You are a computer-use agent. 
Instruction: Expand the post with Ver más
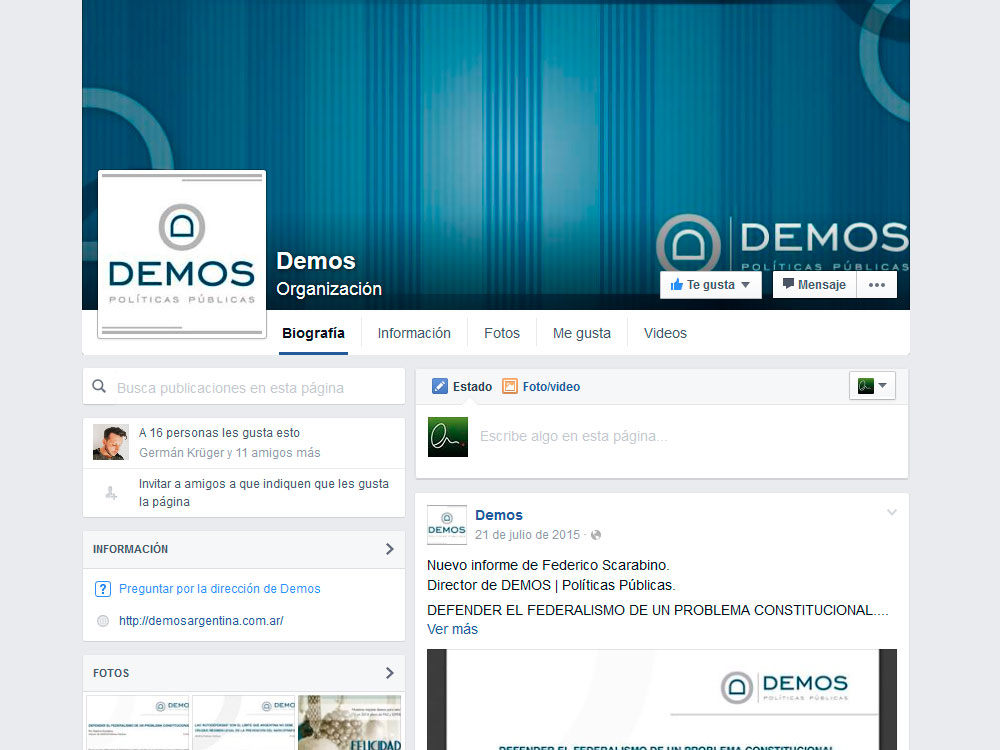tap(452, 629)
